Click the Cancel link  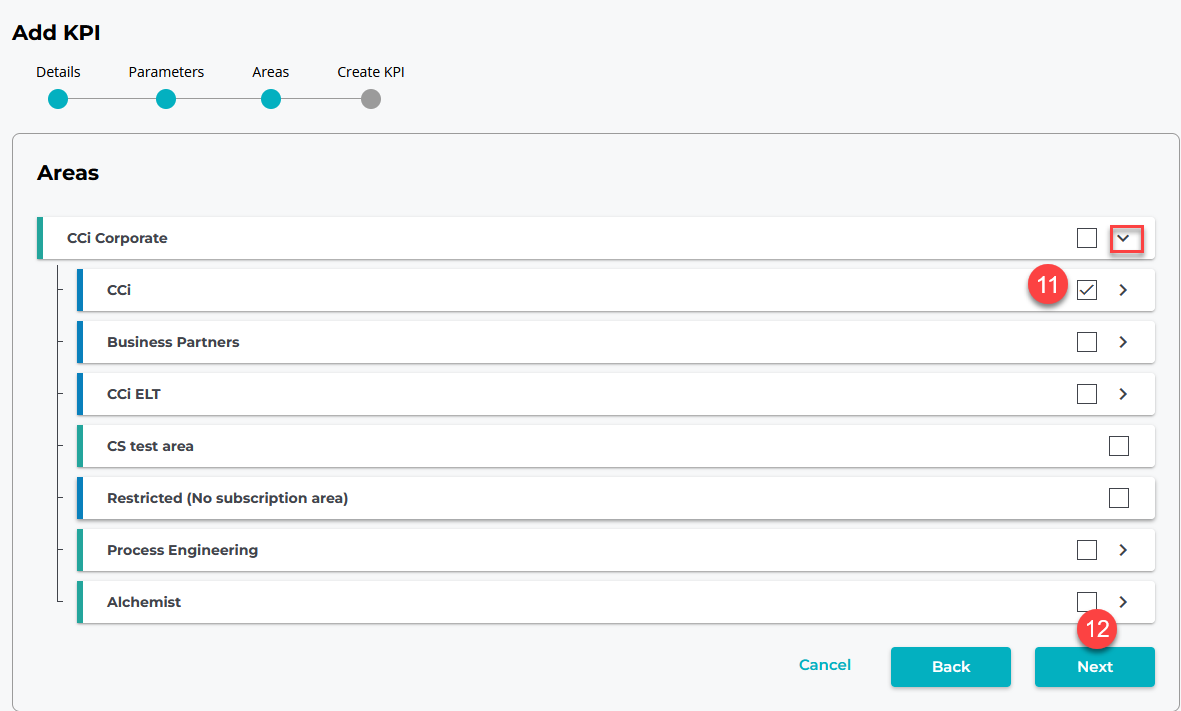coord(825,665)
